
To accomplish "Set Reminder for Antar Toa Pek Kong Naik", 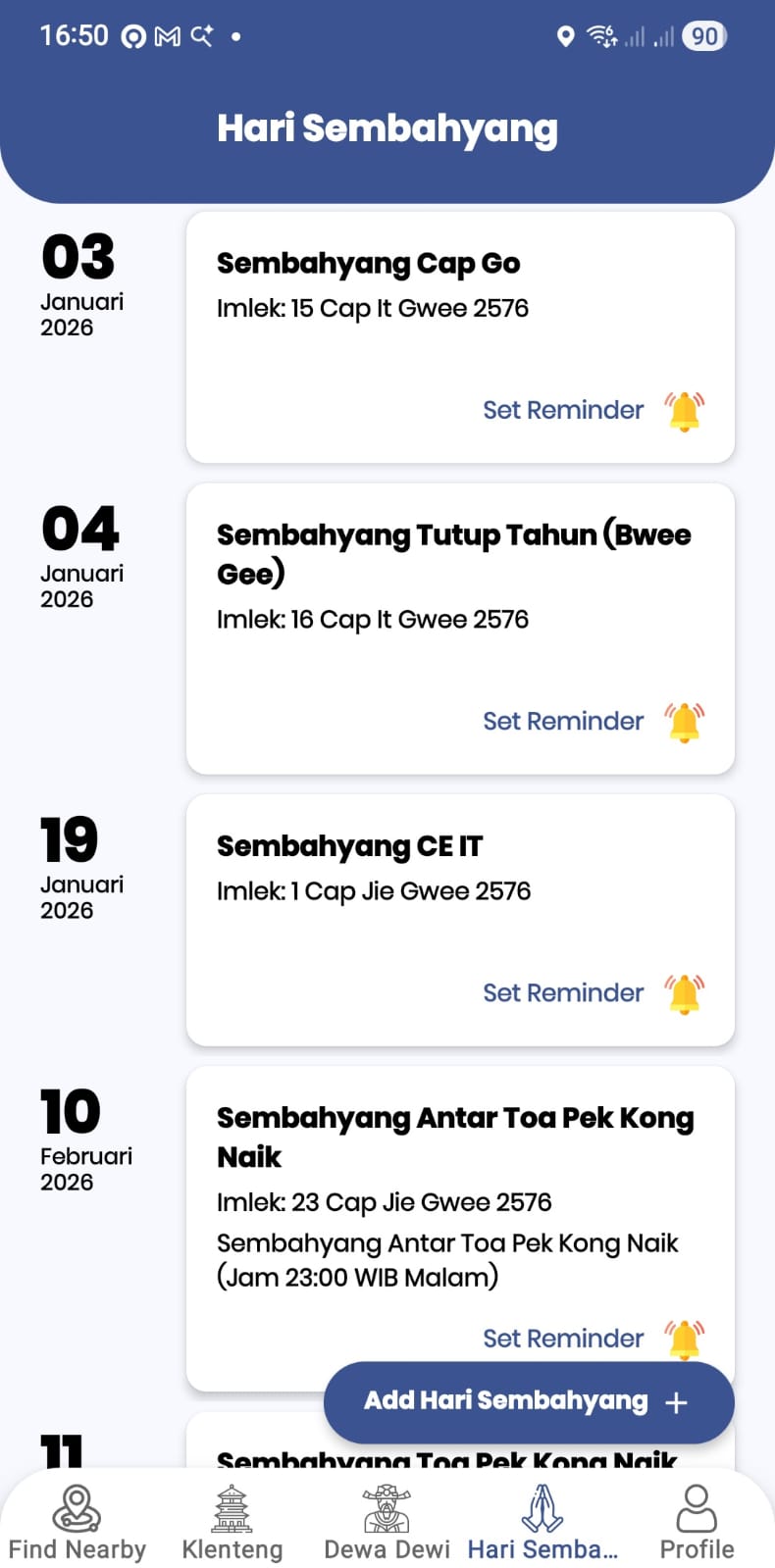I will tap(563, 1339).
